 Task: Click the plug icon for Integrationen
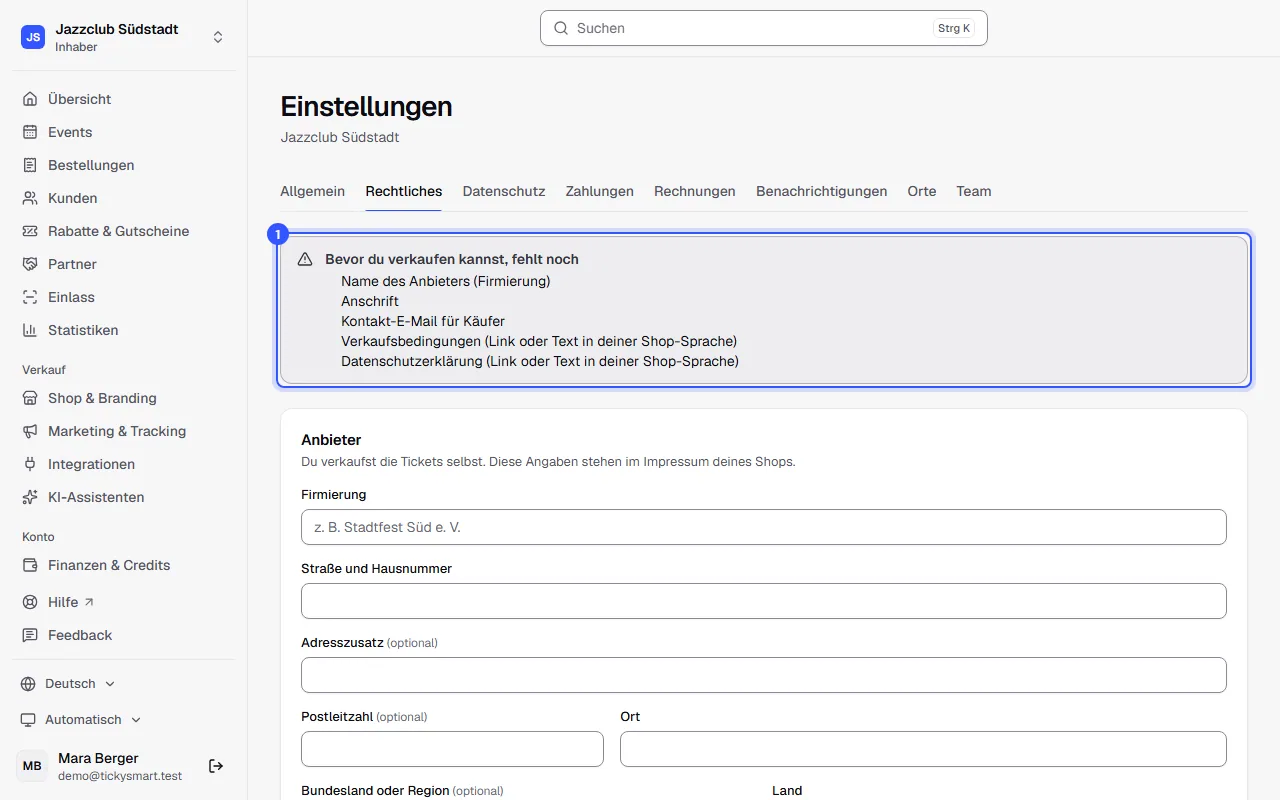[30, 464]
